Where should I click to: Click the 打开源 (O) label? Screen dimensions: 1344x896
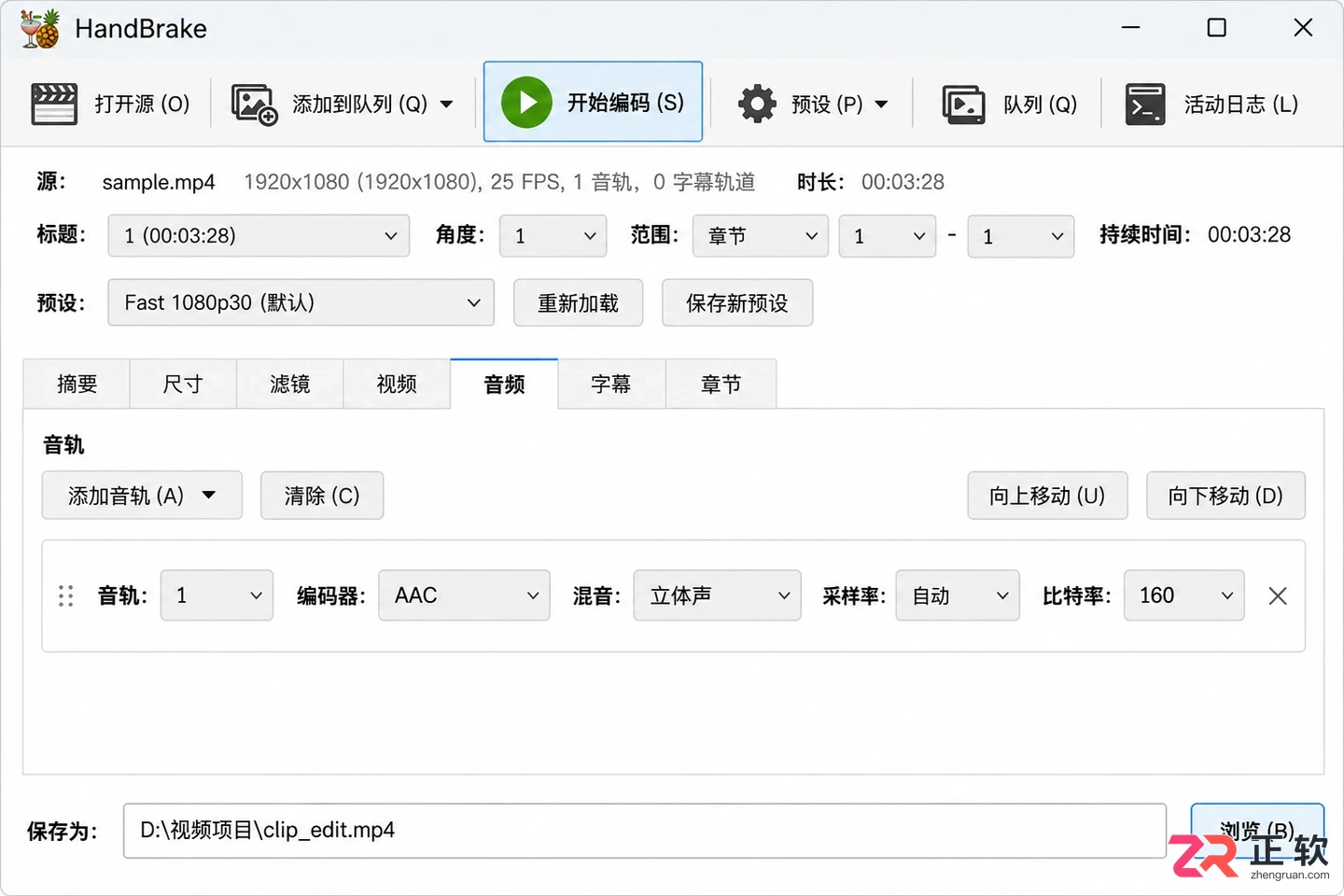pos(142,104)
